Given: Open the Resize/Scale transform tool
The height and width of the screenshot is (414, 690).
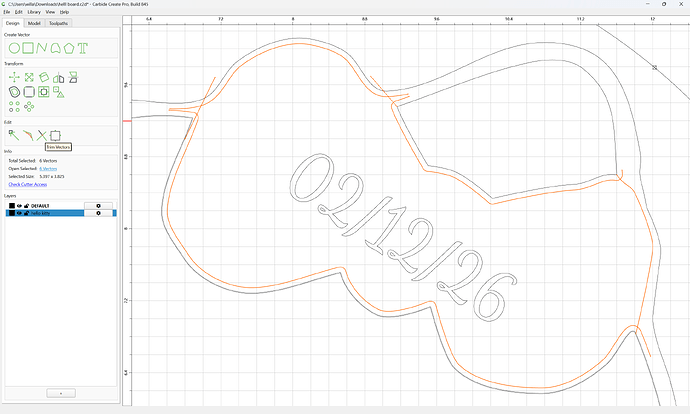Looking at the screenshot, I should tap(29, 77).
